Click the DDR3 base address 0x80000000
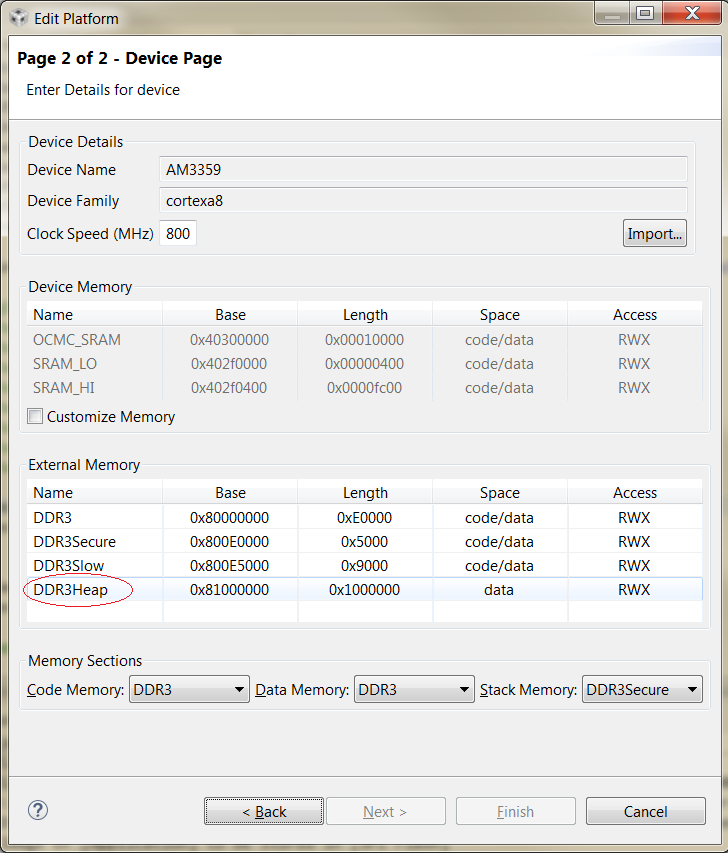Viewport: 728px width, 853px height. click(230, 518)
